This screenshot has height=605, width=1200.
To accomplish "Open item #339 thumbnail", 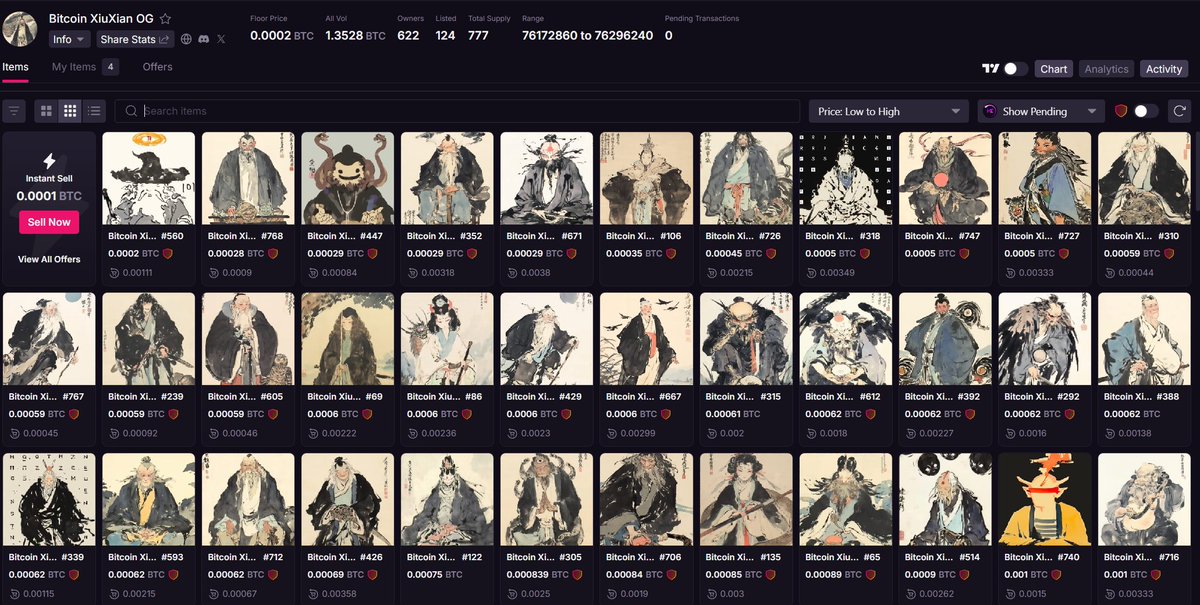I will coord(49,499).
